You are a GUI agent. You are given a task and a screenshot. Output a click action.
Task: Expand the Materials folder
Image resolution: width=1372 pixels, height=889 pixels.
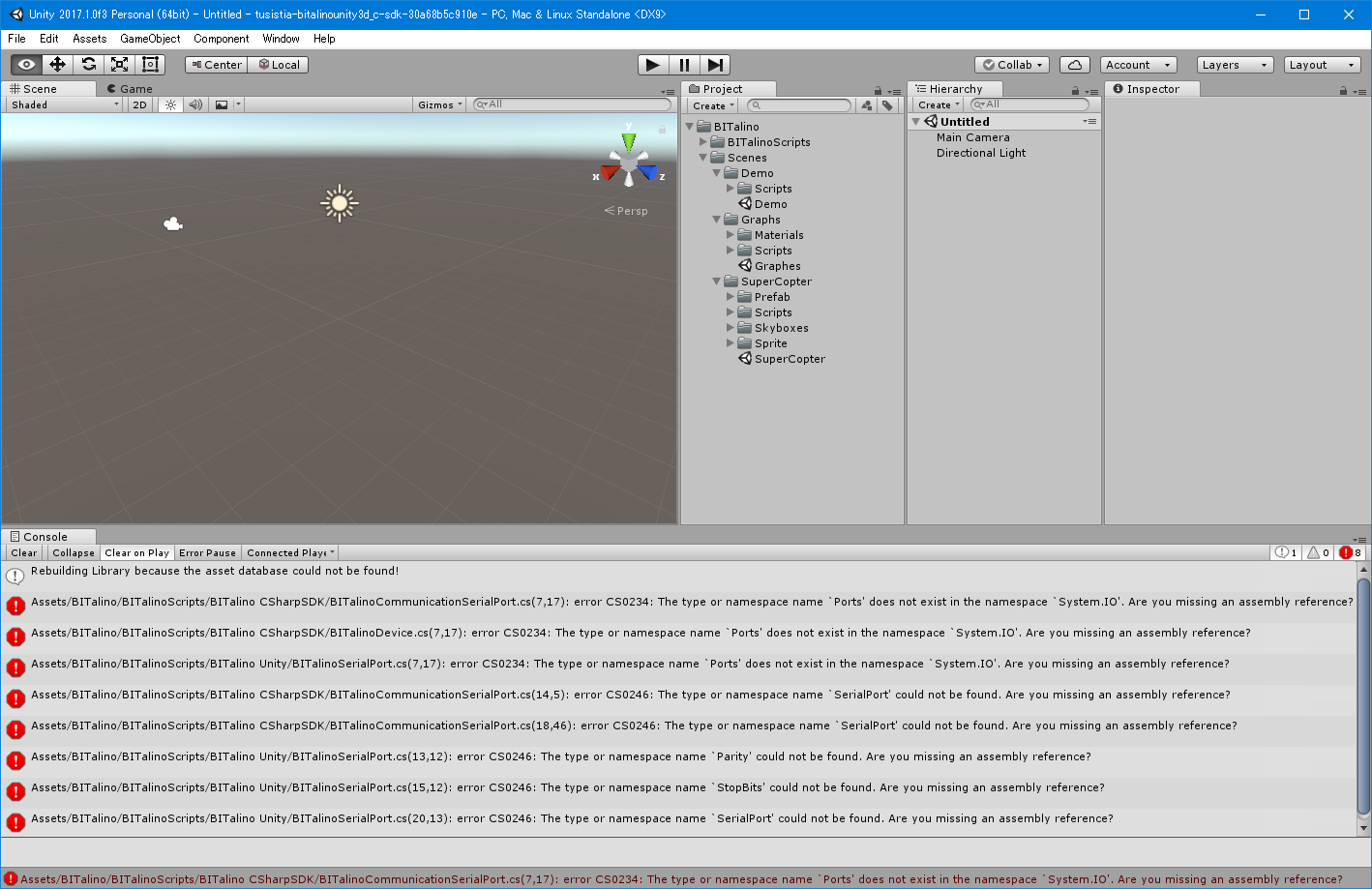click(731, 235)
